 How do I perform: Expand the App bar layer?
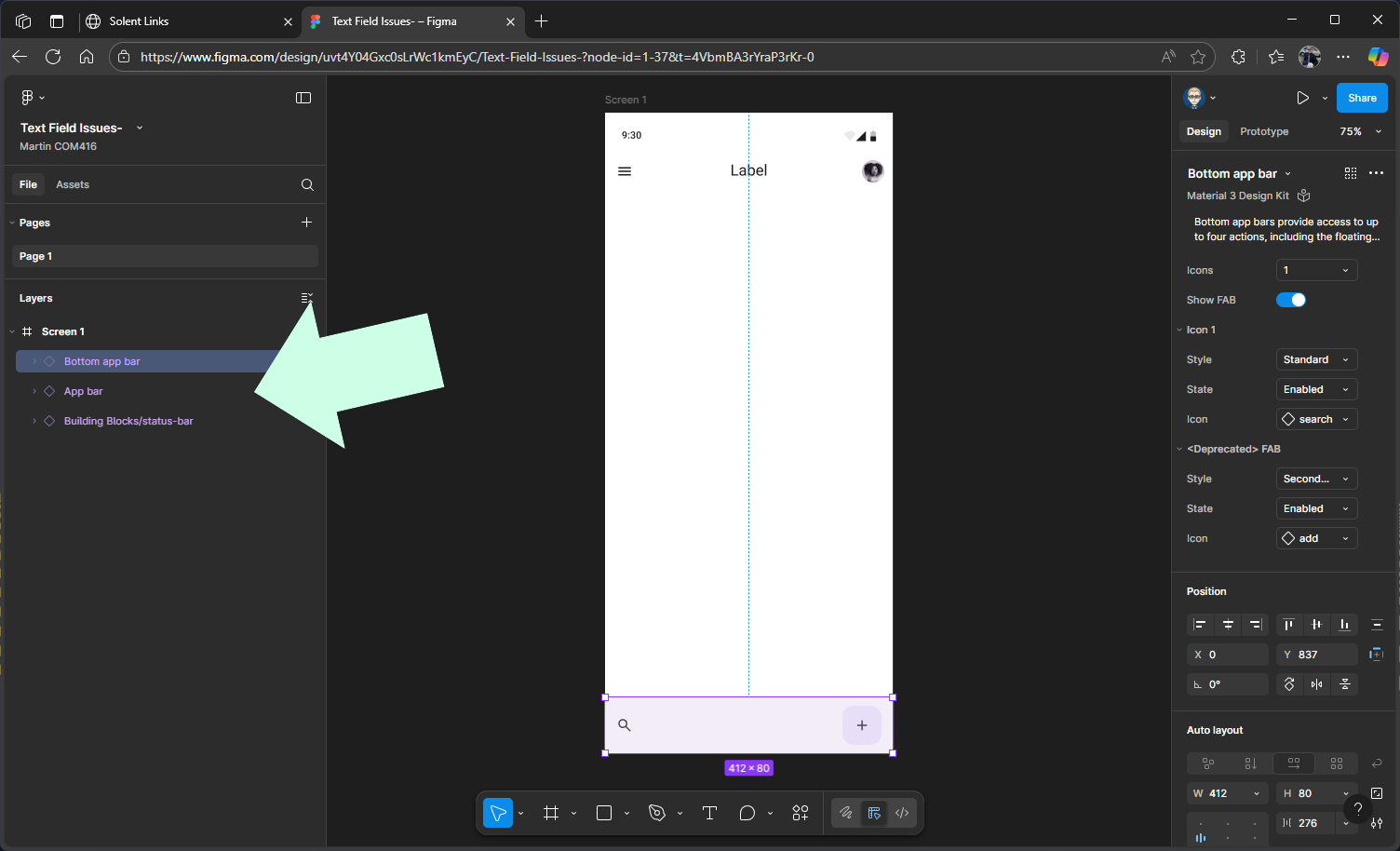point(34,391)
